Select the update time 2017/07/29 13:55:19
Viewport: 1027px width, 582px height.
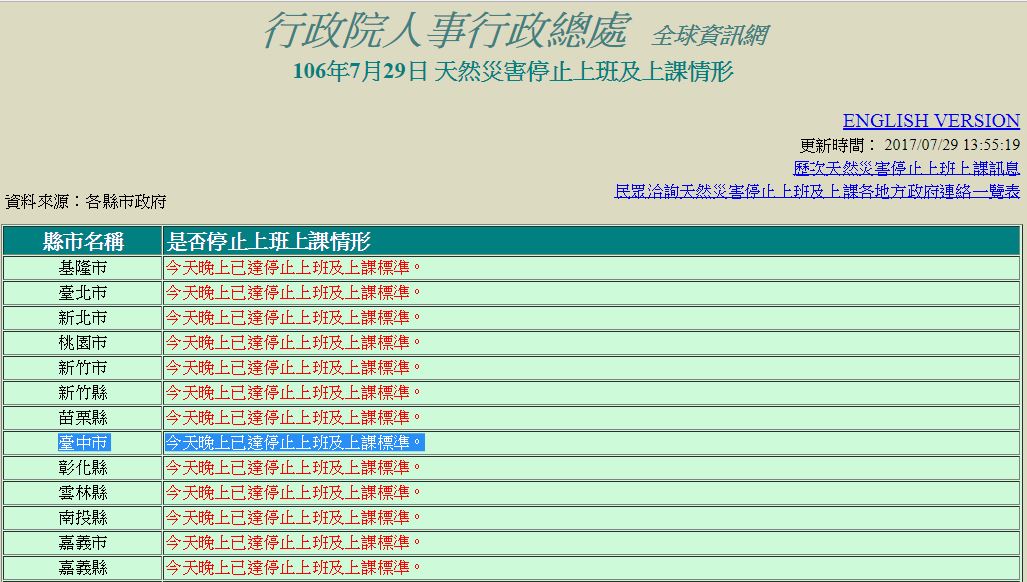952,145
